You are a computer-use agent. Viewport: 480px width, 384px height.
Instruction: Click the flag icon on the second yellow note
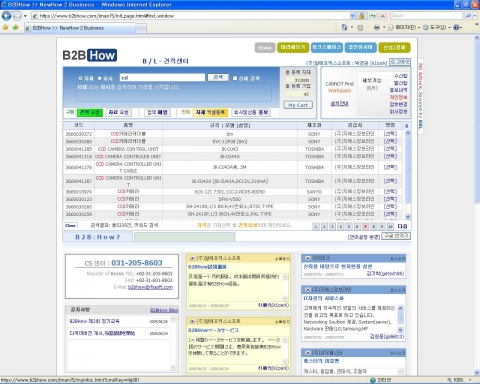[192, 321]
